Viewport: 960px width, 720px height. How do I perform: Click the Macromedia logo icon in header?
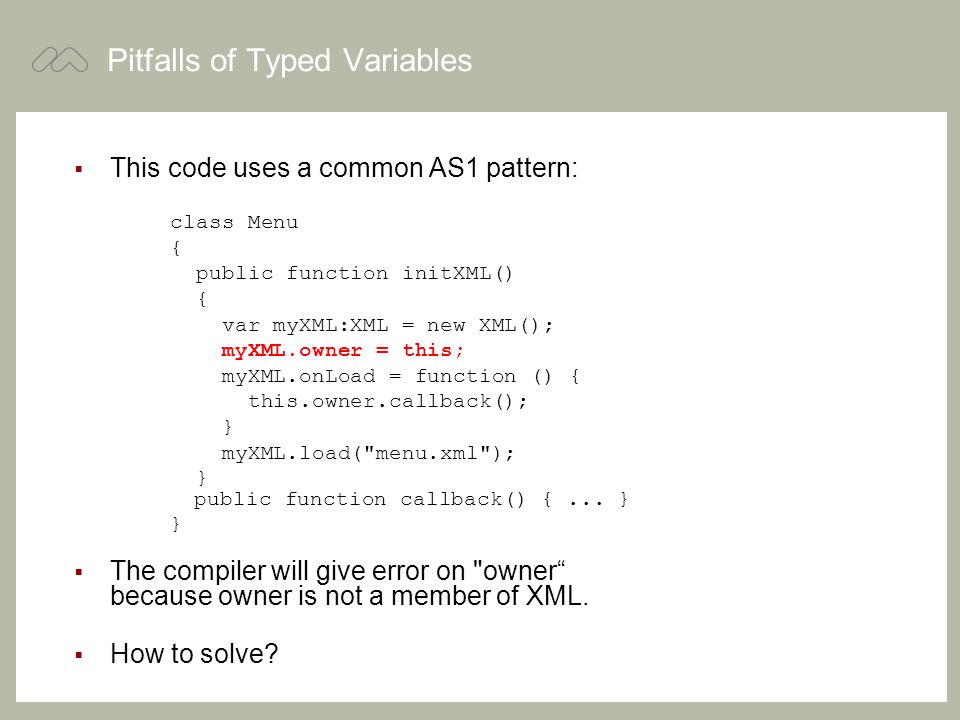59,60
